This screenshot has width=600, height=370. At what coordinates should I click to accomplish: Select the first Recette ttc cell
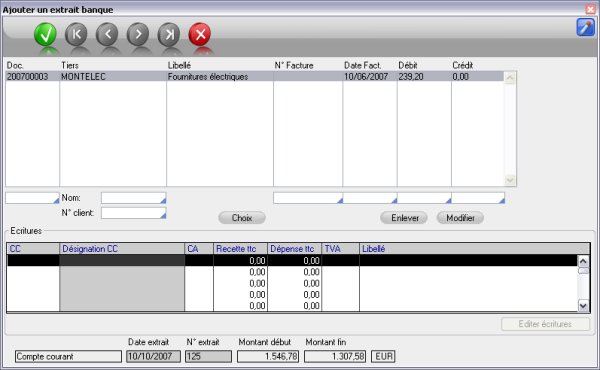click(240, 261)
